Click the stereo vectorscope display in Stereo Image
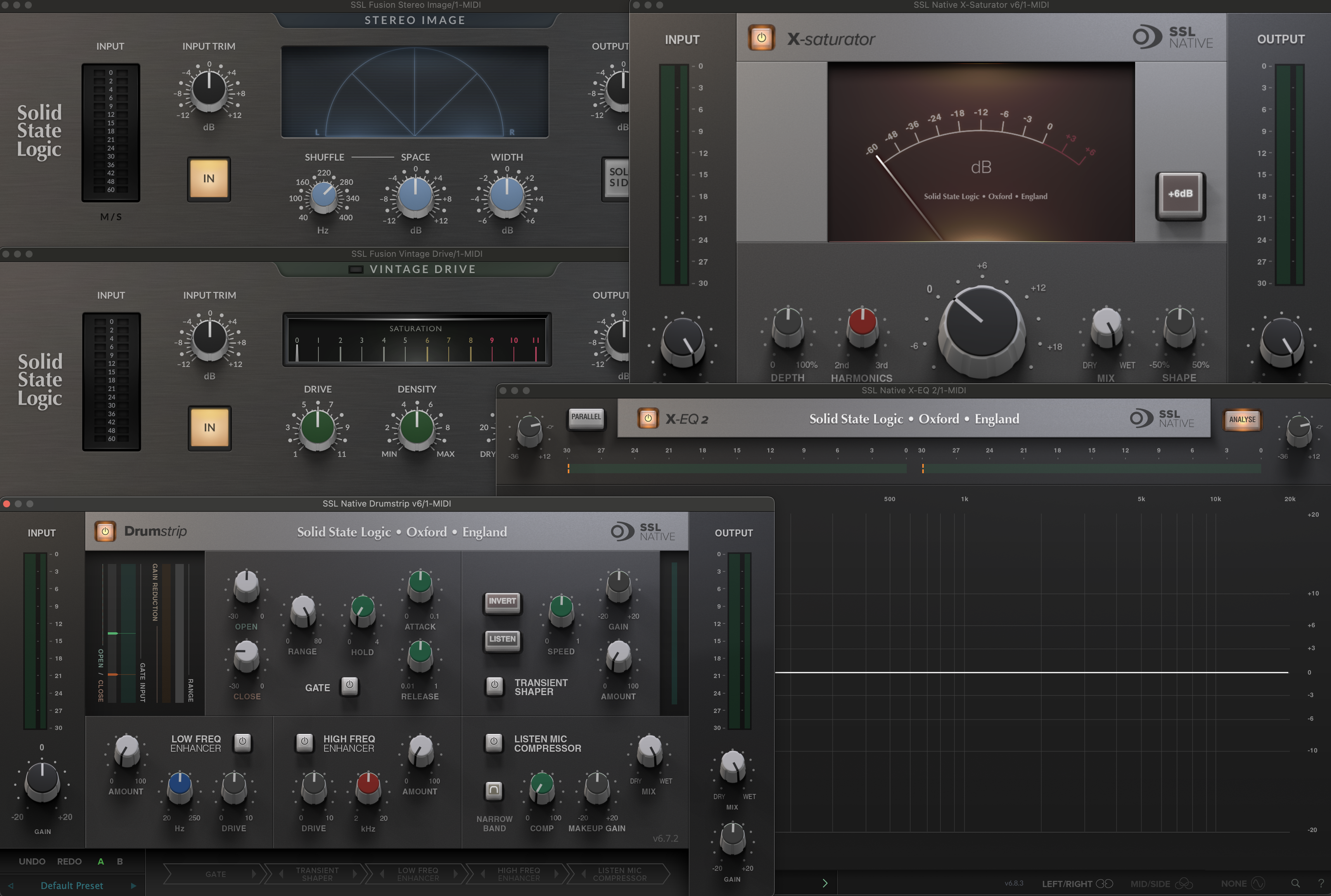This screenshot has height=896, width=1331. coord(415,92)
